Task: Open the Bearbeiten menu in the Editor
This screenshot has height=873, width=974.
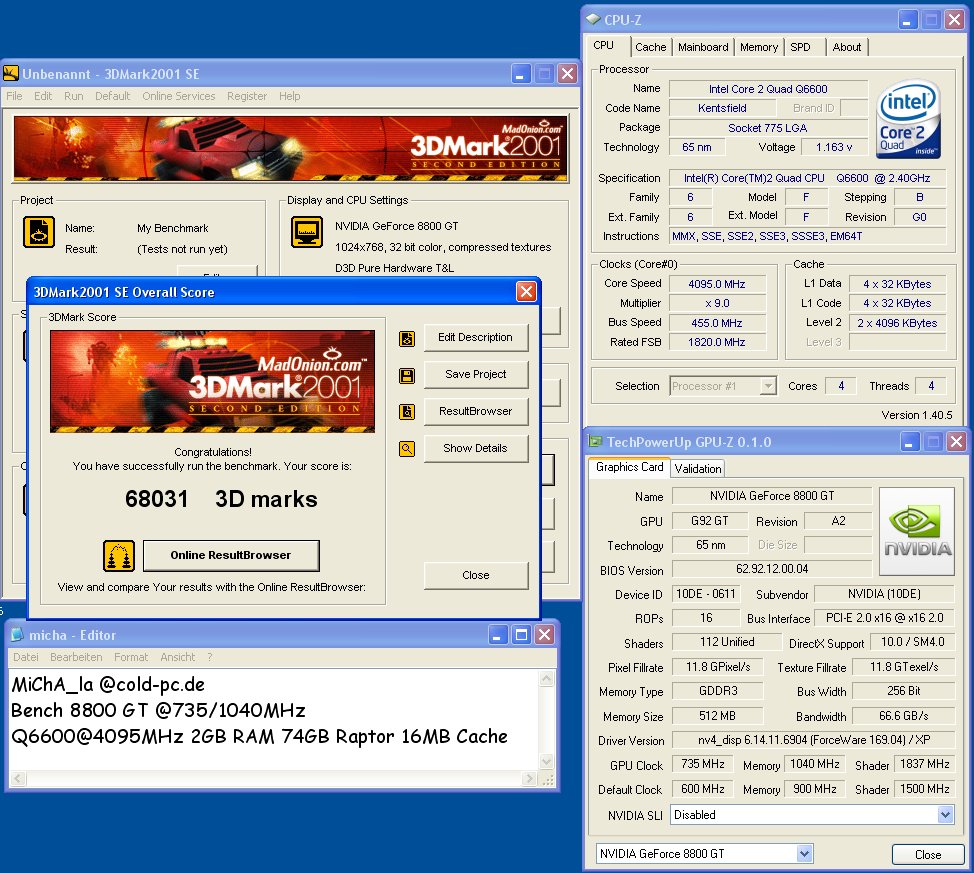Action: pos(76,657)
